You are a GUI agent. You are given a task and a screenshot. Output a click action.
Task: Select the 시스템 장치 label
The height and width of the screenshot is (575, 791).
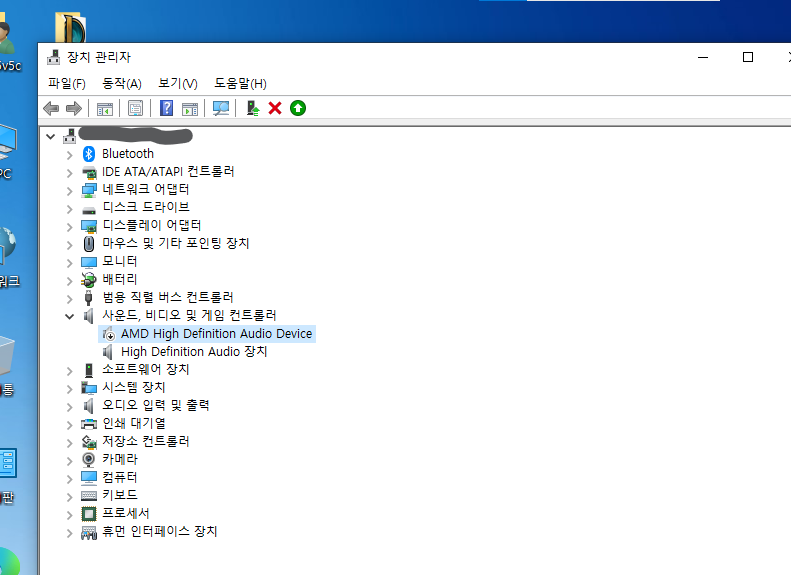pos(134,387)
